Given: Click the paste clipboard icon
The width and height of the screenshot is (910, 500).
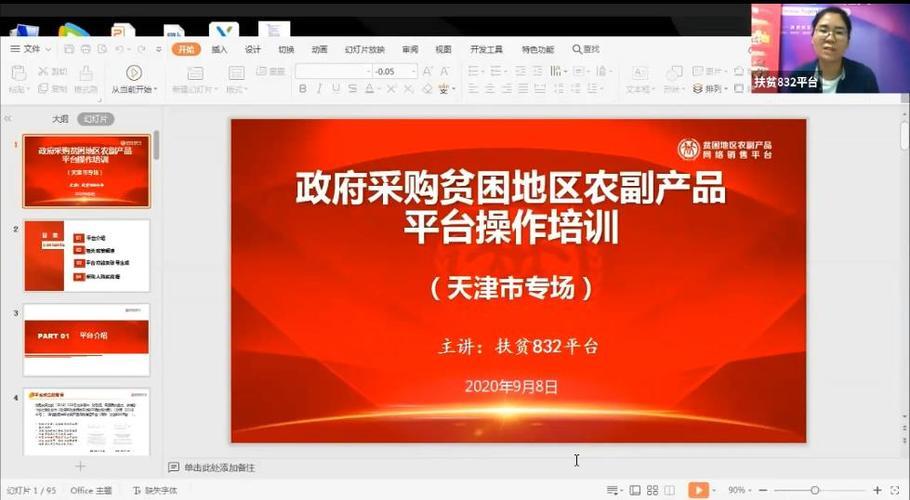Looking at the screenshot, I should [x=19, y=73].
